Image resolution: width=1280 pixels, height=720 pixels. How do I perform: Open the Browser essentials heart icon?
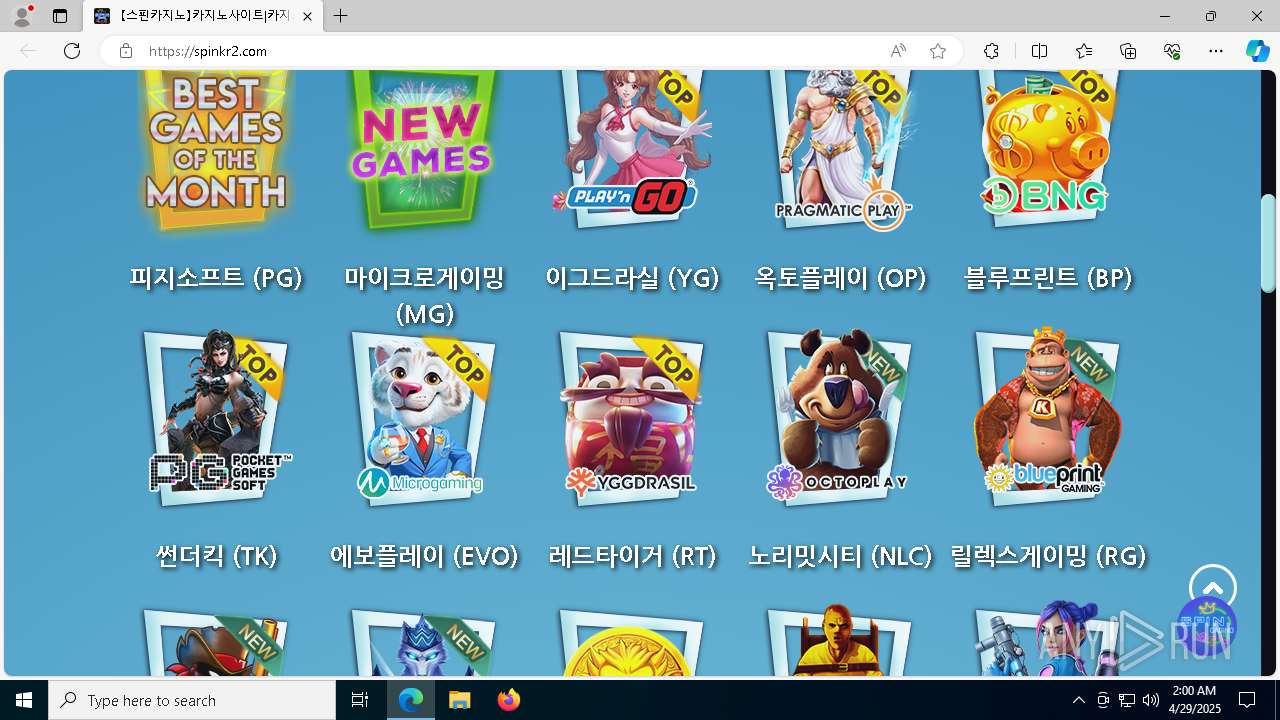click(x=1172, y=51)
